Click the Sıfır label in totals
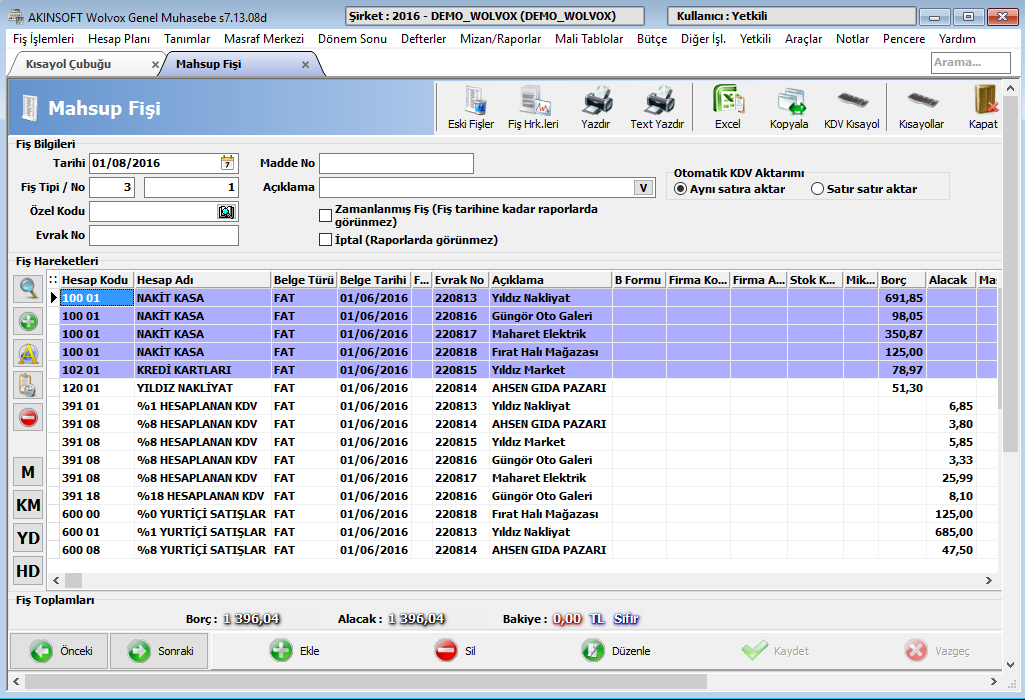 [x=626, y=619]
